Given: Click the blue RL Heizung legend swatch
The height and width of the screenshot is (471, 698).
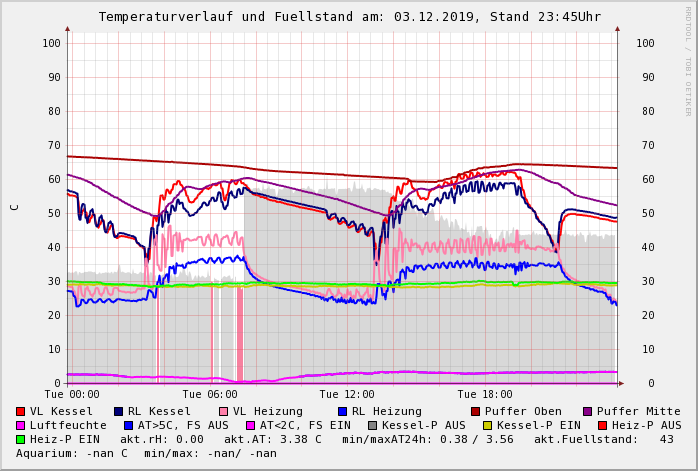Looking at the screenshot, I should 342,411.
